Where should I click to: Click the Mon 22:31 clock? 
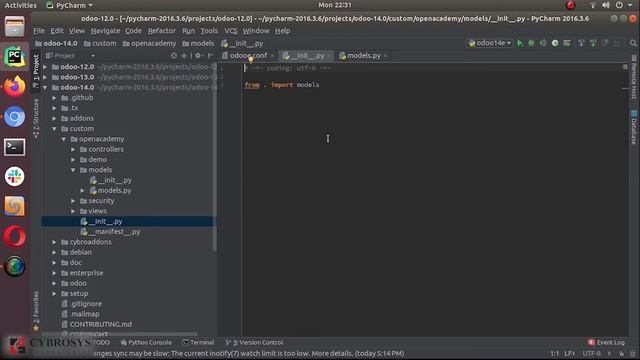[x=335, y=5]
